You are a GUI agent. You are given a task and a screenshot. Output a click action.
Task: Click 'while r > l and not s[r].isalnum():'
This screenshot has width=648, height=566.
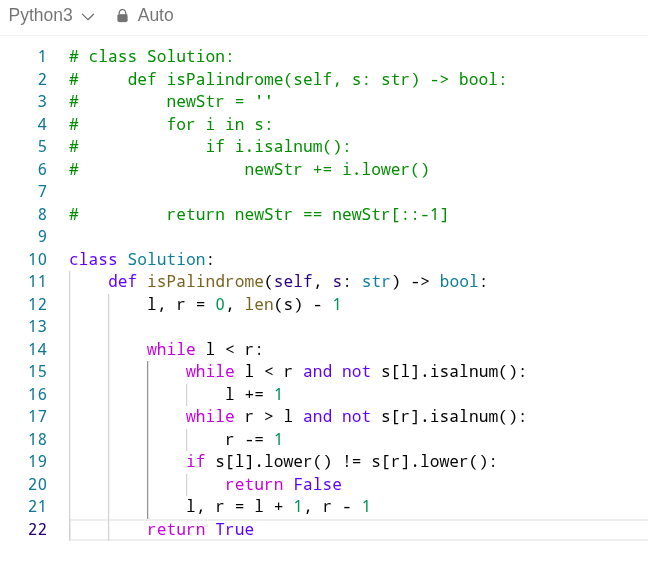[x=356, y=417]
